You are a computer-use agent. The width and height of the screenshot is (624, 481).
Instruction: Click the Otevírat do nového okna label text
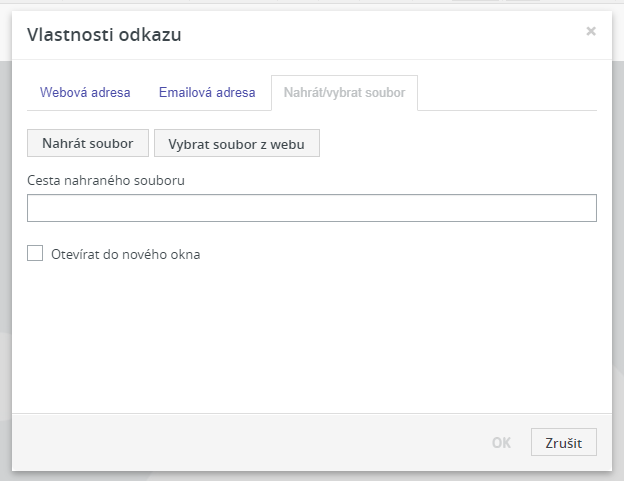126,254
